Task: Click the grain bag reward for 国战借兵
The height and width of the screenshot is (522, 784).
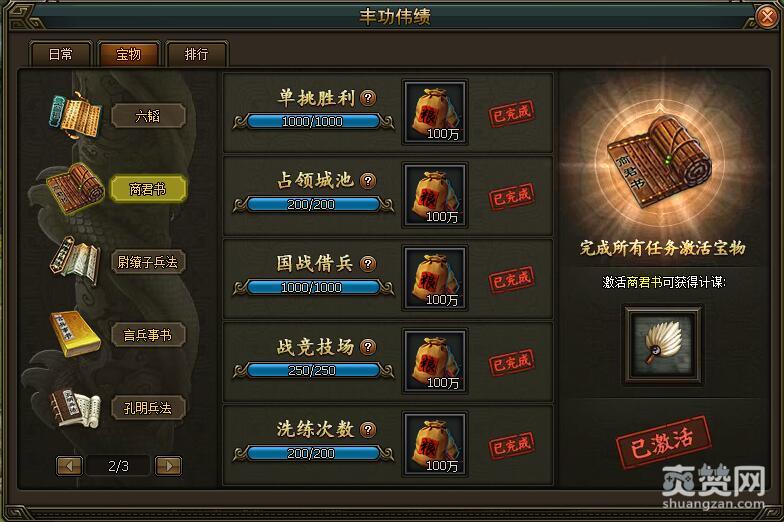Action: [435, 278]
